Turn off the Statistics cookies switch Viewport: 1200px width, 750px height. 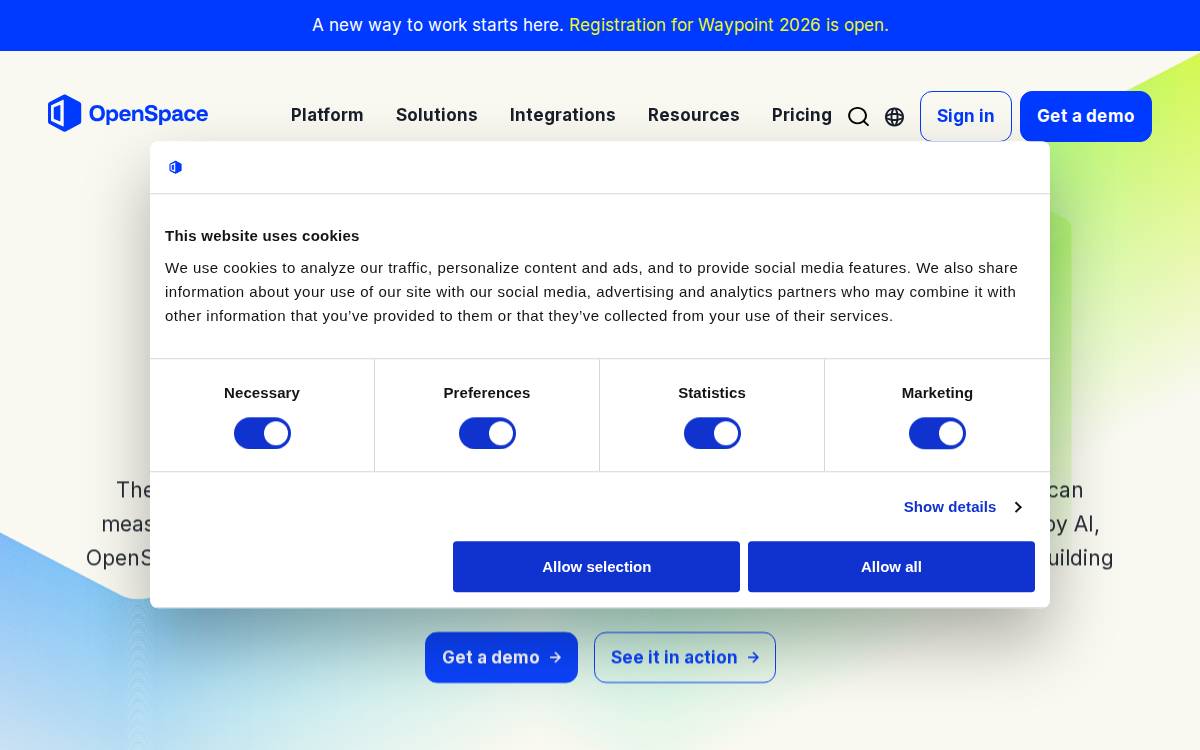[x=712, y=433]
